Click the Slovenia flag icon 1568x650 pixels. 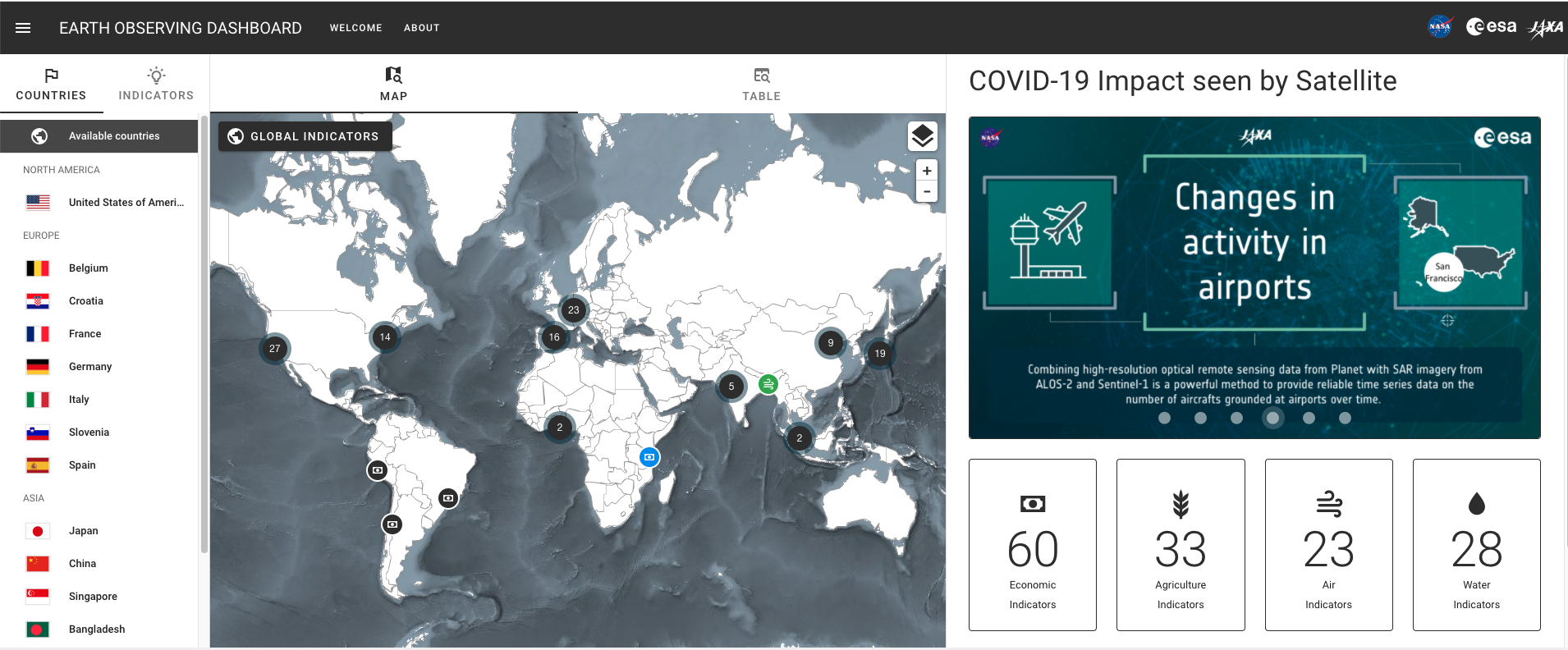(x=38, y=433)
